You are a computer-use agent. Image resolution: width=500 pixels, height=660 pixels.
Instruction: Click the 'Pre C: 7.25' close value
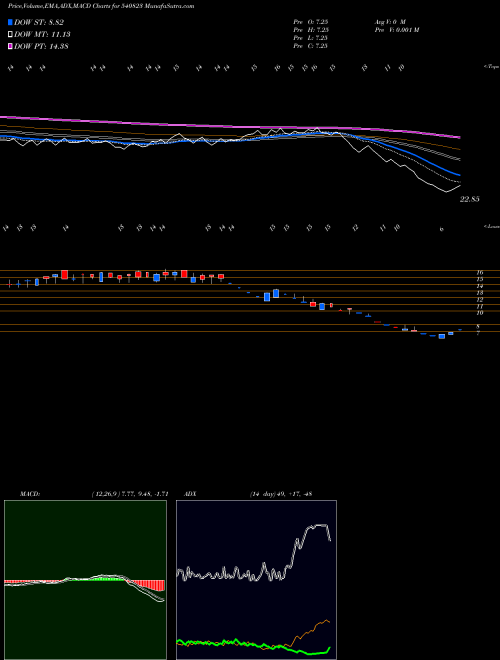(311, 46)
